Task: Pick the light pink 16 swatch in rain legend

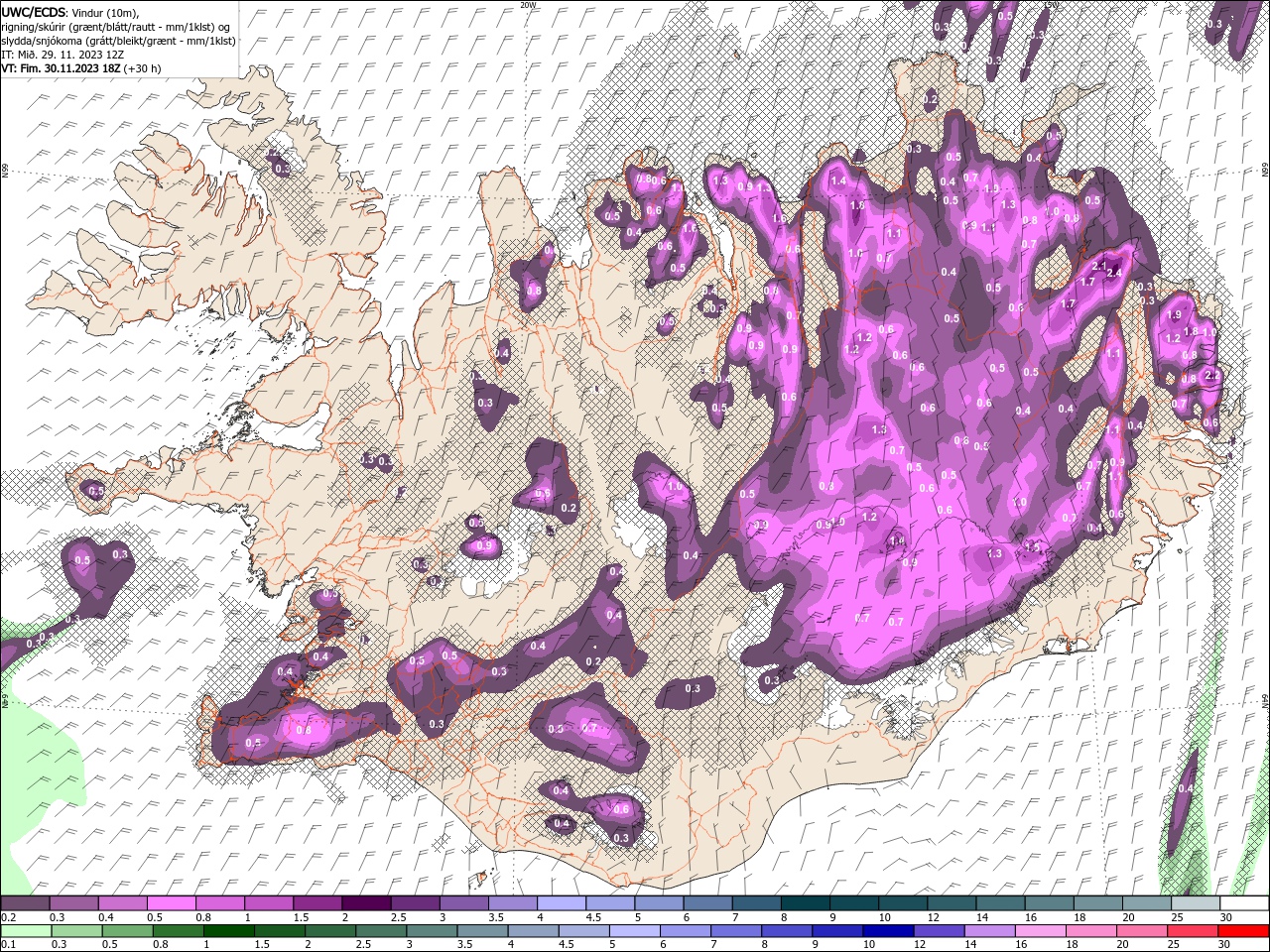Action: 1042,931
